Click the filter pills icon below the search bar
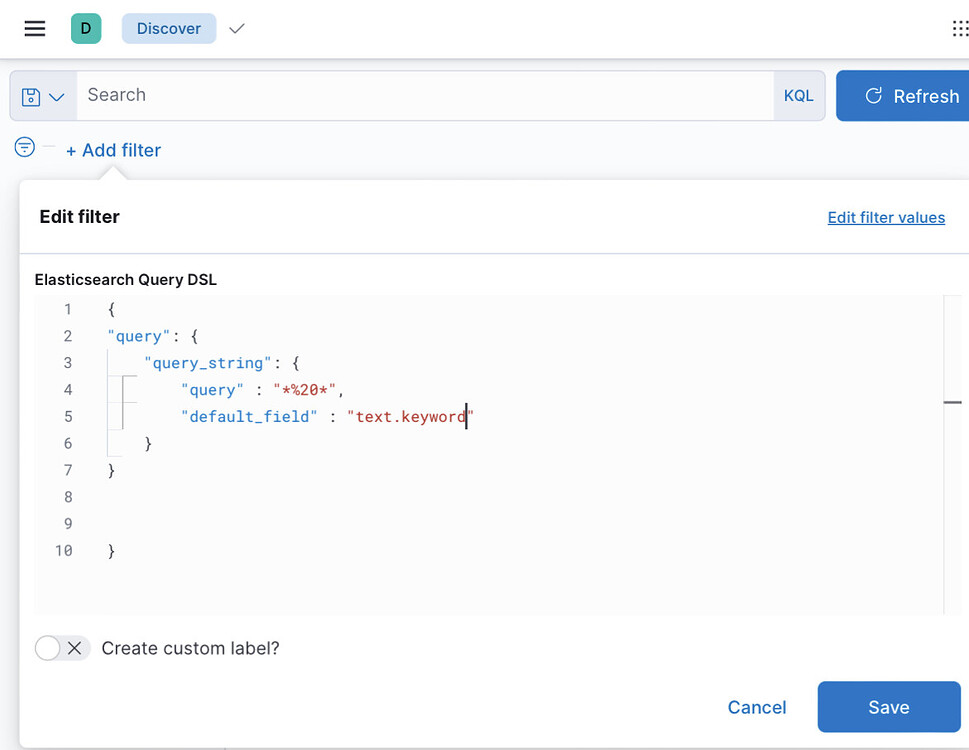969x750 pixels. click(23, 146)
